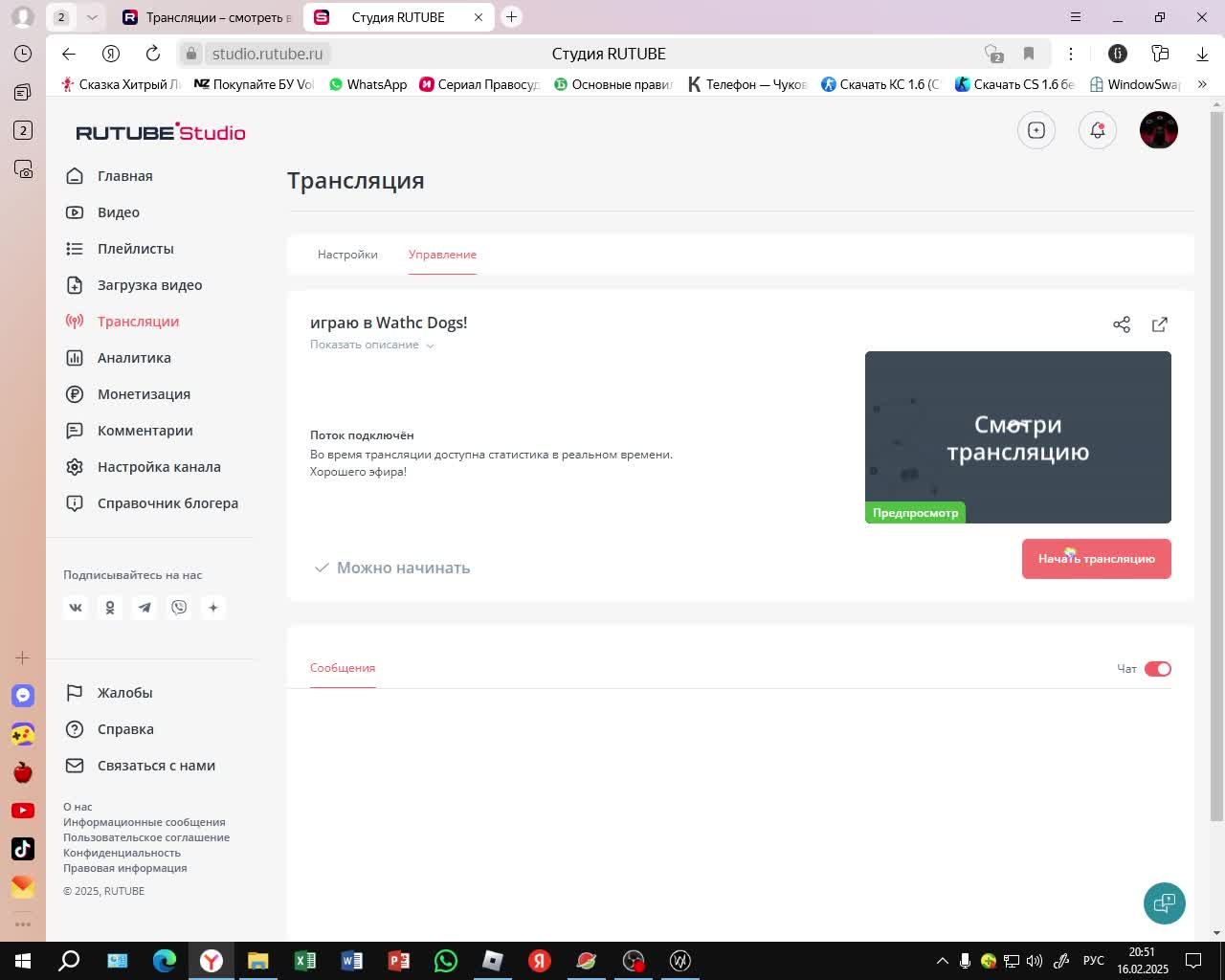This screenshot has height=980, width=1225.
Task: Open Правовая информация link
Action: (125, 868)
